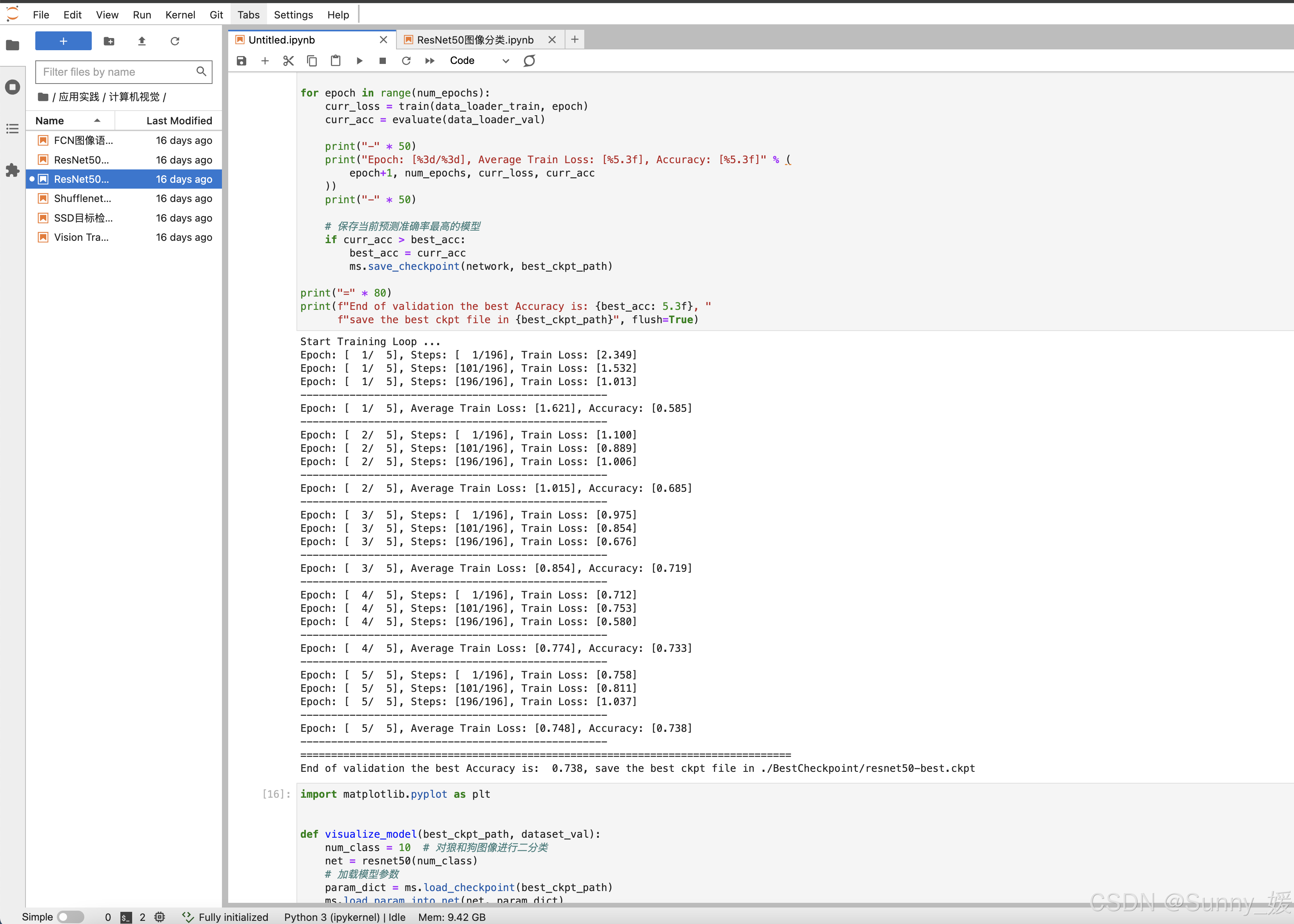The height and width of the screenshot is (924, 1294).
Task: Close the Untitled.ipynb tab
Action: (x=383, y=40)
